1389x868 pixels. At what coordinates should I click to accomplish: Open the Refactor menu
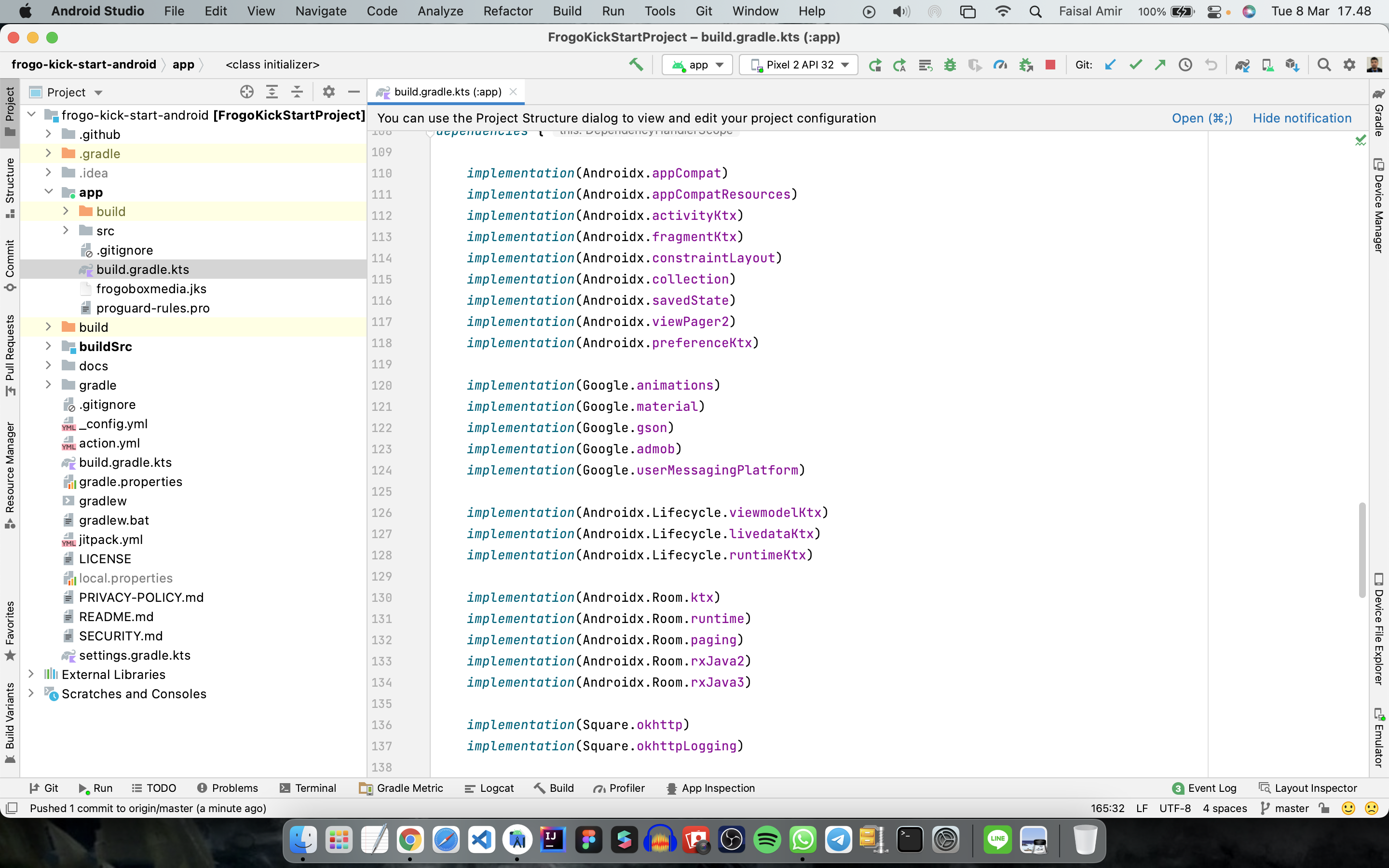click(507, 11)
